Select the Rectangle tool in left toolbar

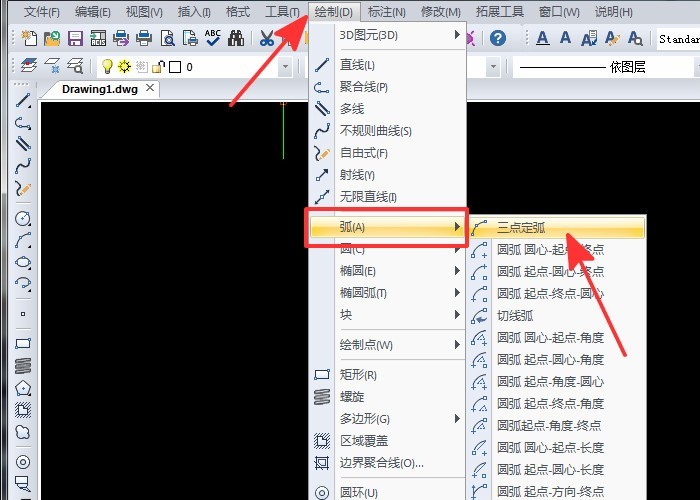tap(23, 343)
